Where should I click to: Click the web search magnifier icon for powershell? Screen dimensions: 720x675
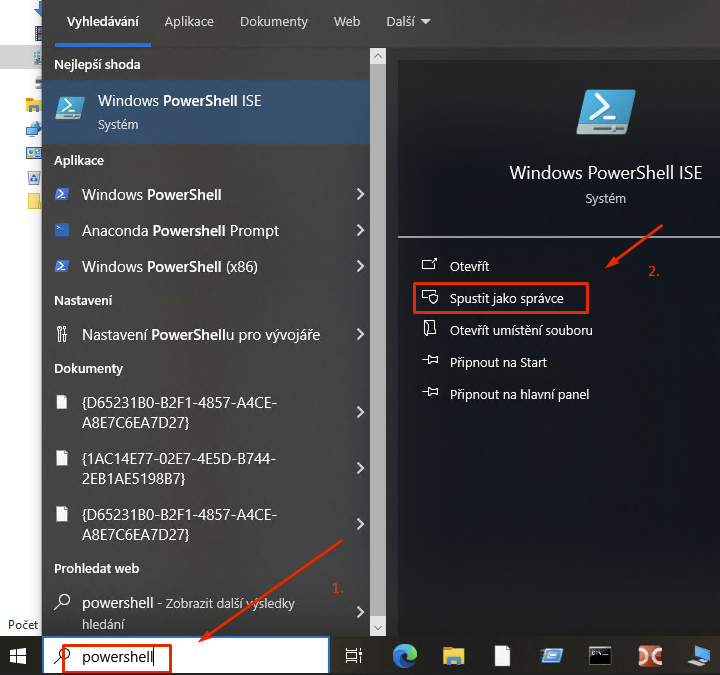[62, 602]
